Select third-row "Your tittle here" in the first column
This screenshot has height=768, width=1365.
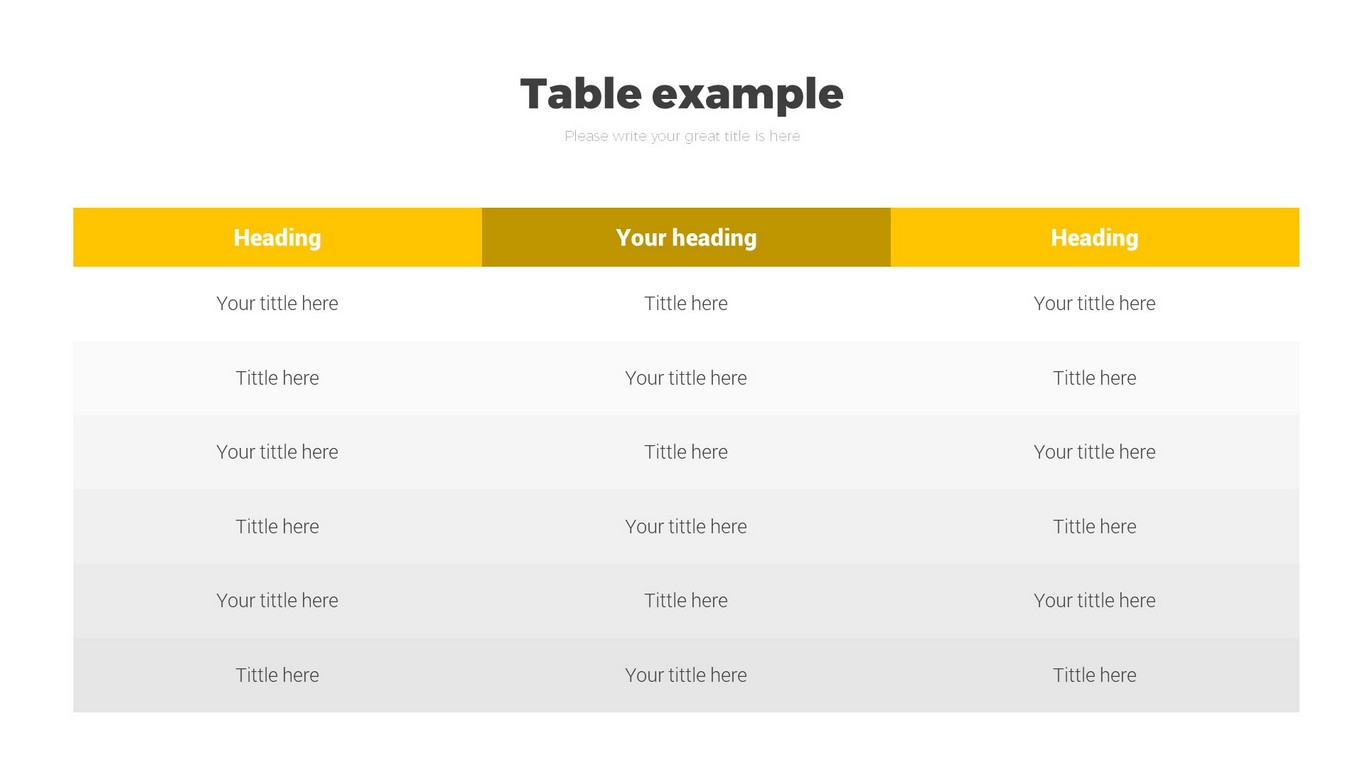(x=277, y=452)
